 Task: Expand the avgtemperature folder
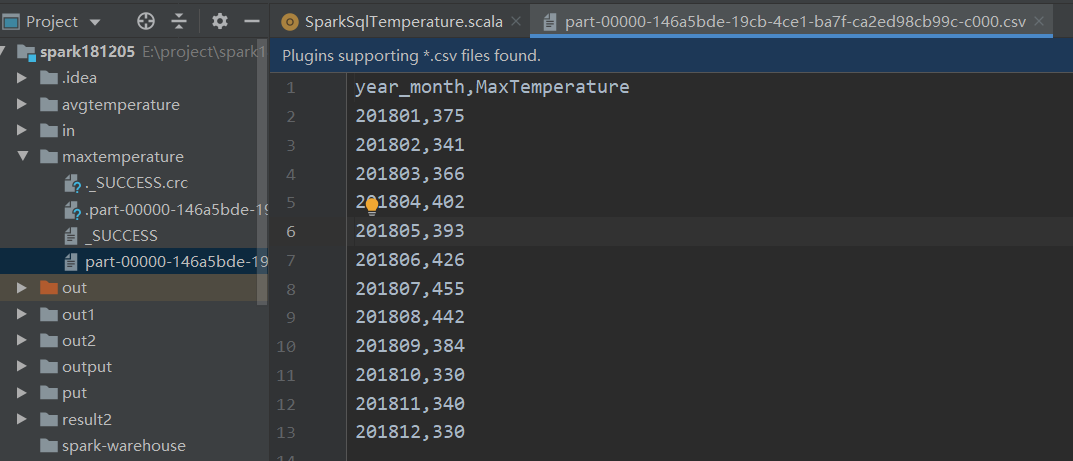[x=22, y=104]
